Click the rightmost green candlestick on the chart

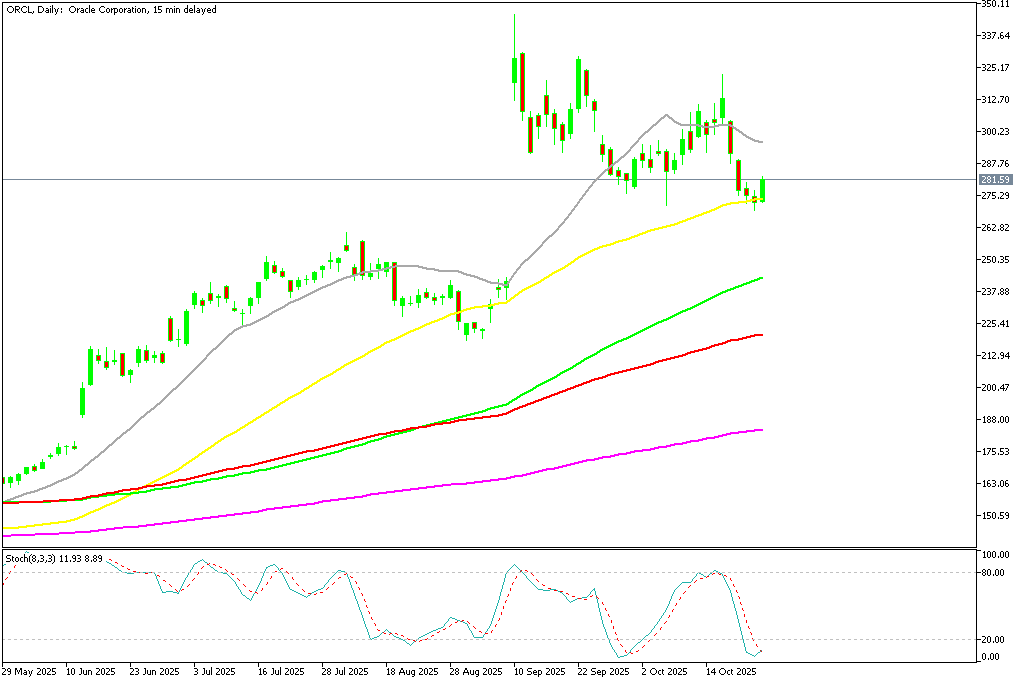point(763,190)
